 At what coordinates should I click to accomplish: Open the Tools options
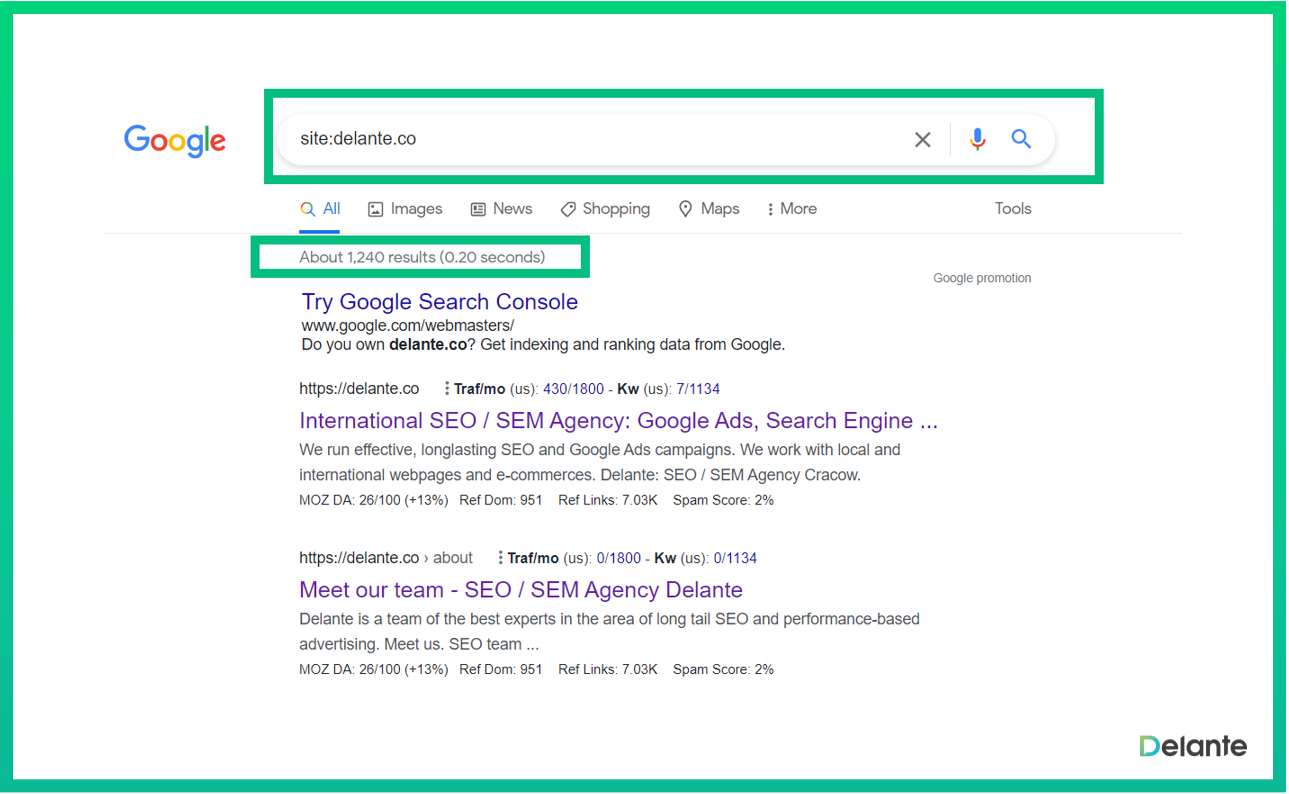click(x=1012, y=209)
